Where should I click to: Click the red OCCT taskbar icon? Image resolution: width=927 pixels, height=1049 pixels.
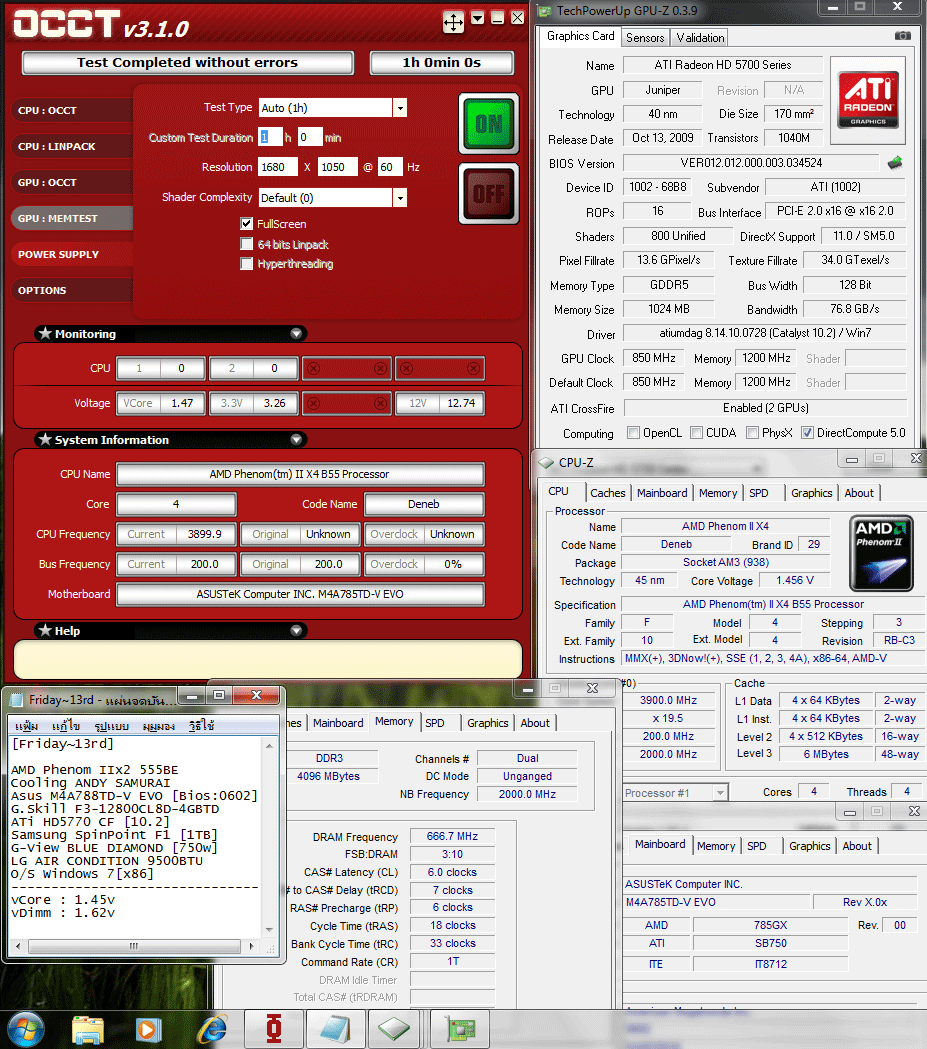pos(274,1030)
